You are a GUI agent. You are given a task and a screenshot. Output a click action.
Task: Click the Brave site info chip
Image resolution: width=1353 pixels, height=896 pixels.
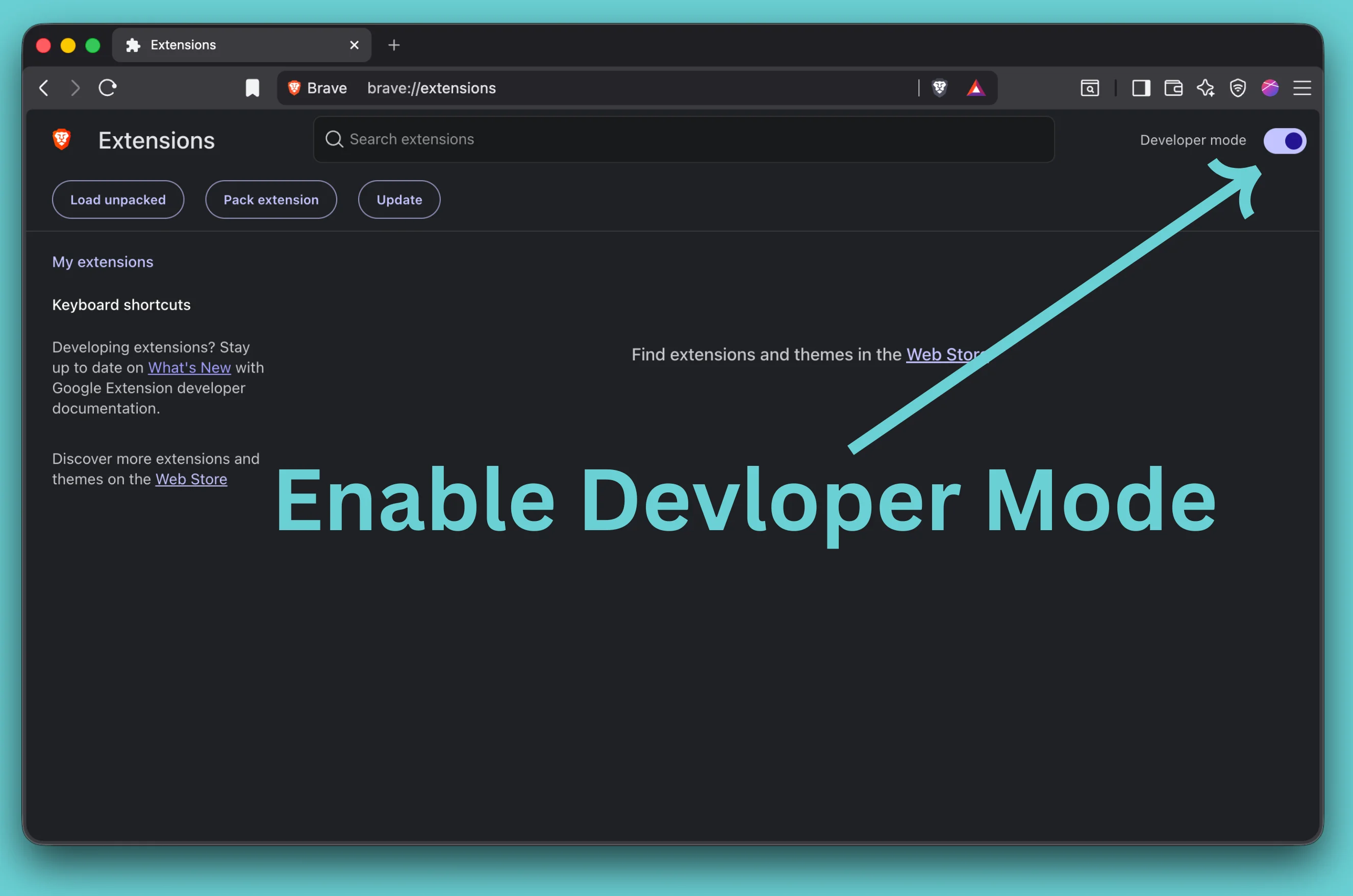318,88
